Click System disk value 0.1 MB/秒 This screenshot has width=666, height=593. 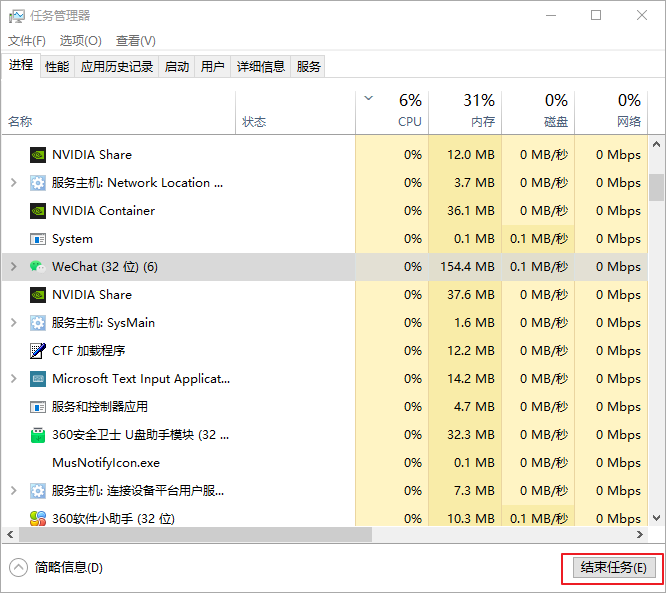pyautogui.click(x=539, y=239)
